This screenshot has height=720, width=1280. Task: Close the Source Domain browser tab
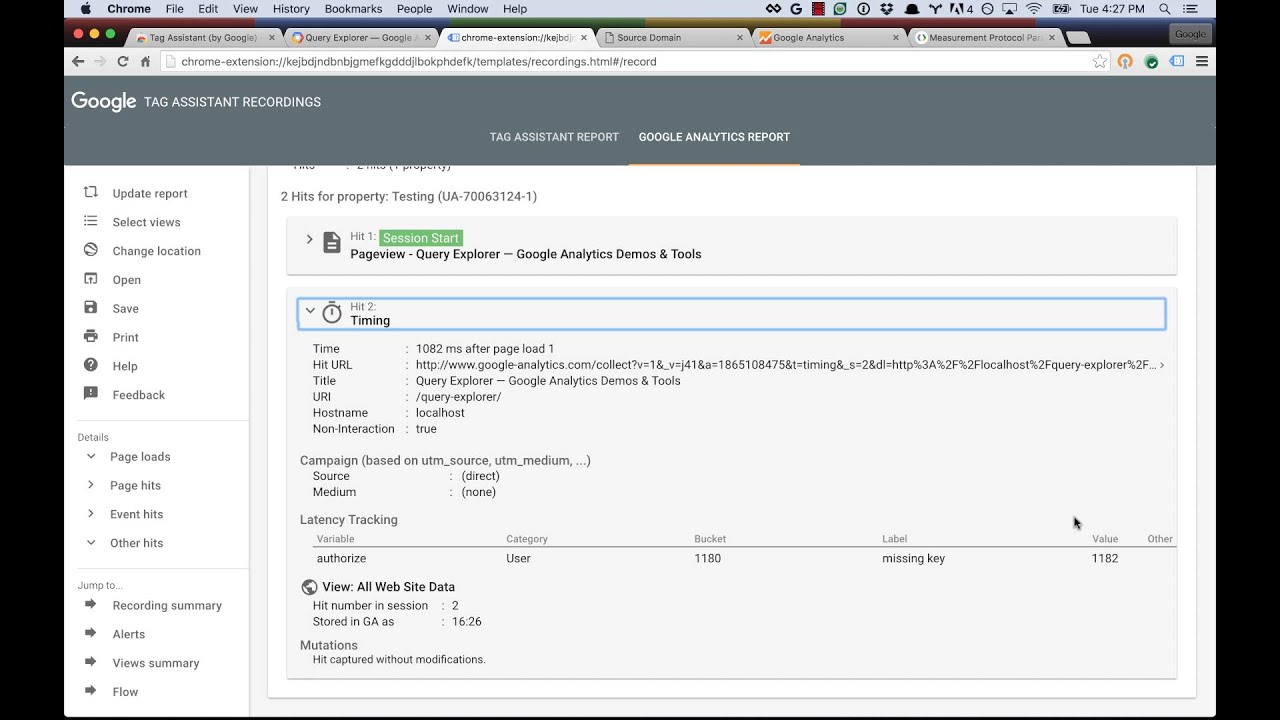pyautogui.click(x=740, y=38)
